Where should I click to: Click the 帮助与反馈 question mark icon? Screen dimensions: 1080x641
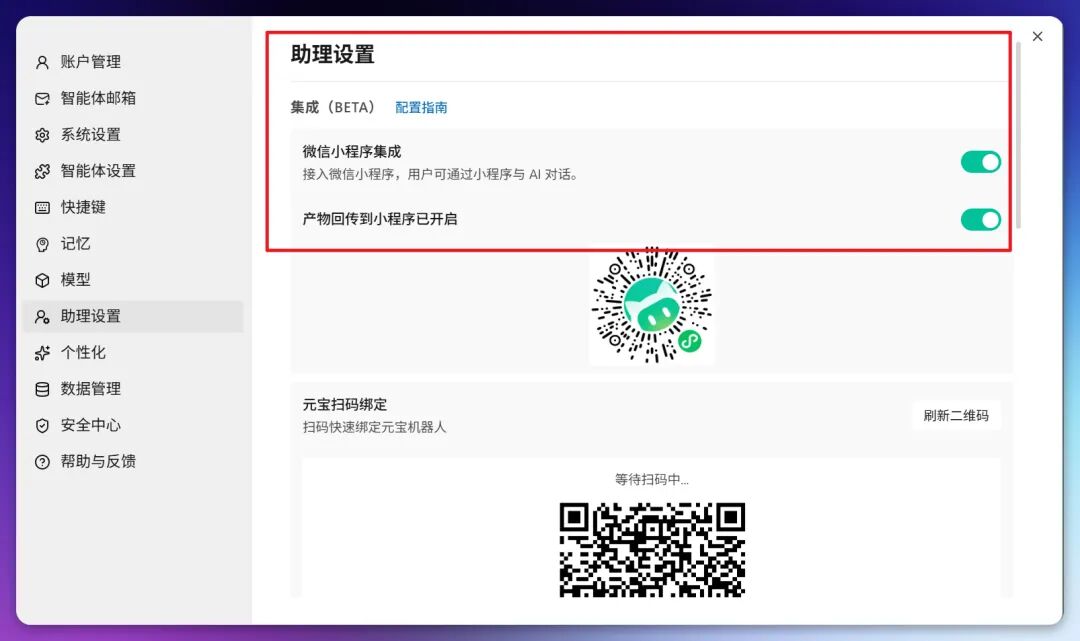42,462
